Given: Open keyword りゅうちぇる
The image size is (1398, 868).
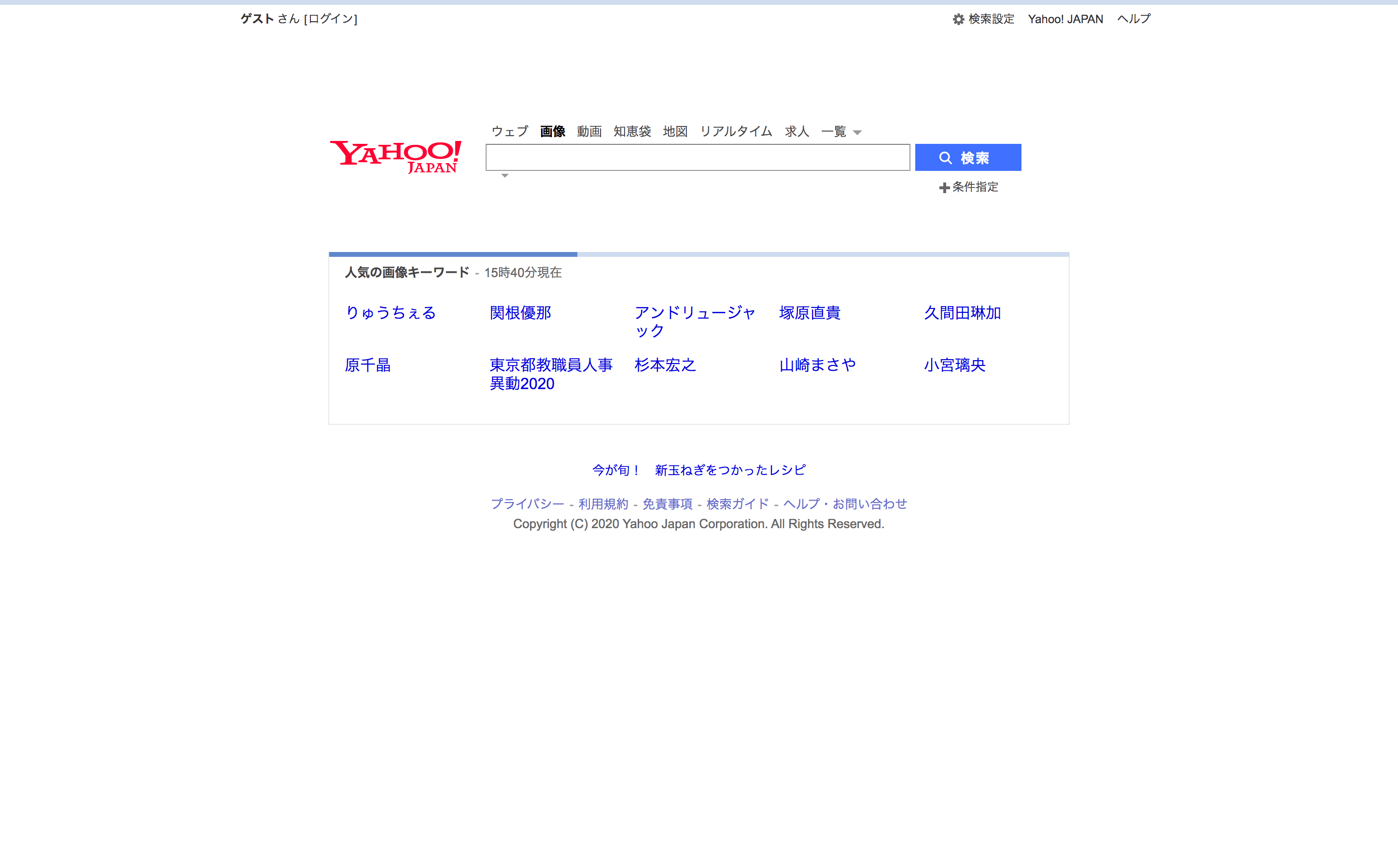Looking at the screenshot, I should 390,313.
